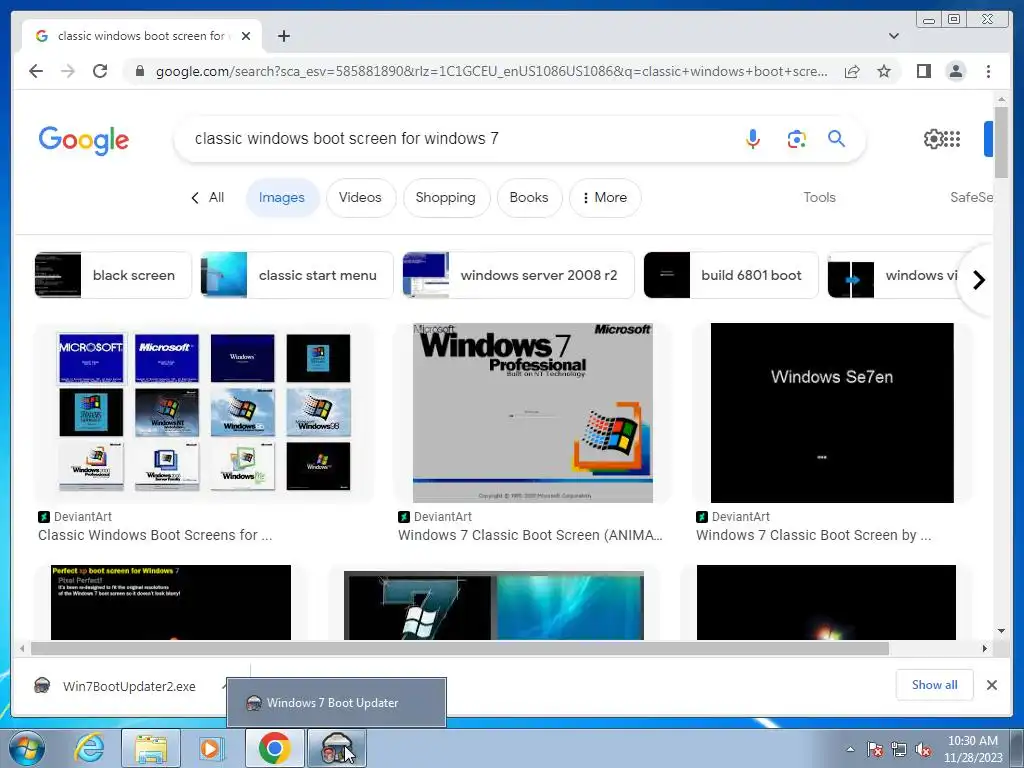
Task: Toggle the Chrome side panel
Action: (923, 71)
